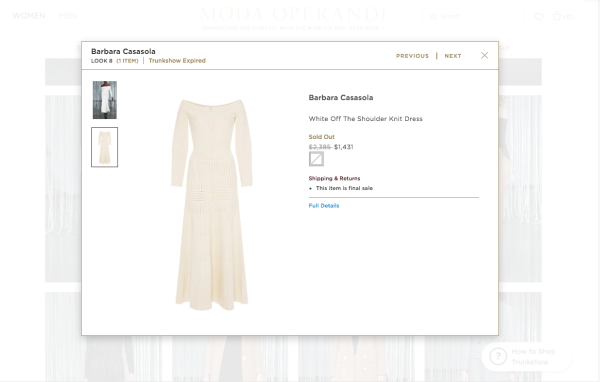Open the Full Details link

324,206
